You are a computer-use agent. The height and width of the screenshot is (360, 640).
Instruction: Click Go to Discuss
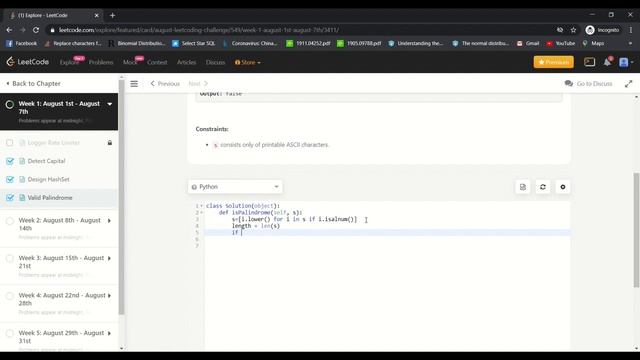click(588, 84)
